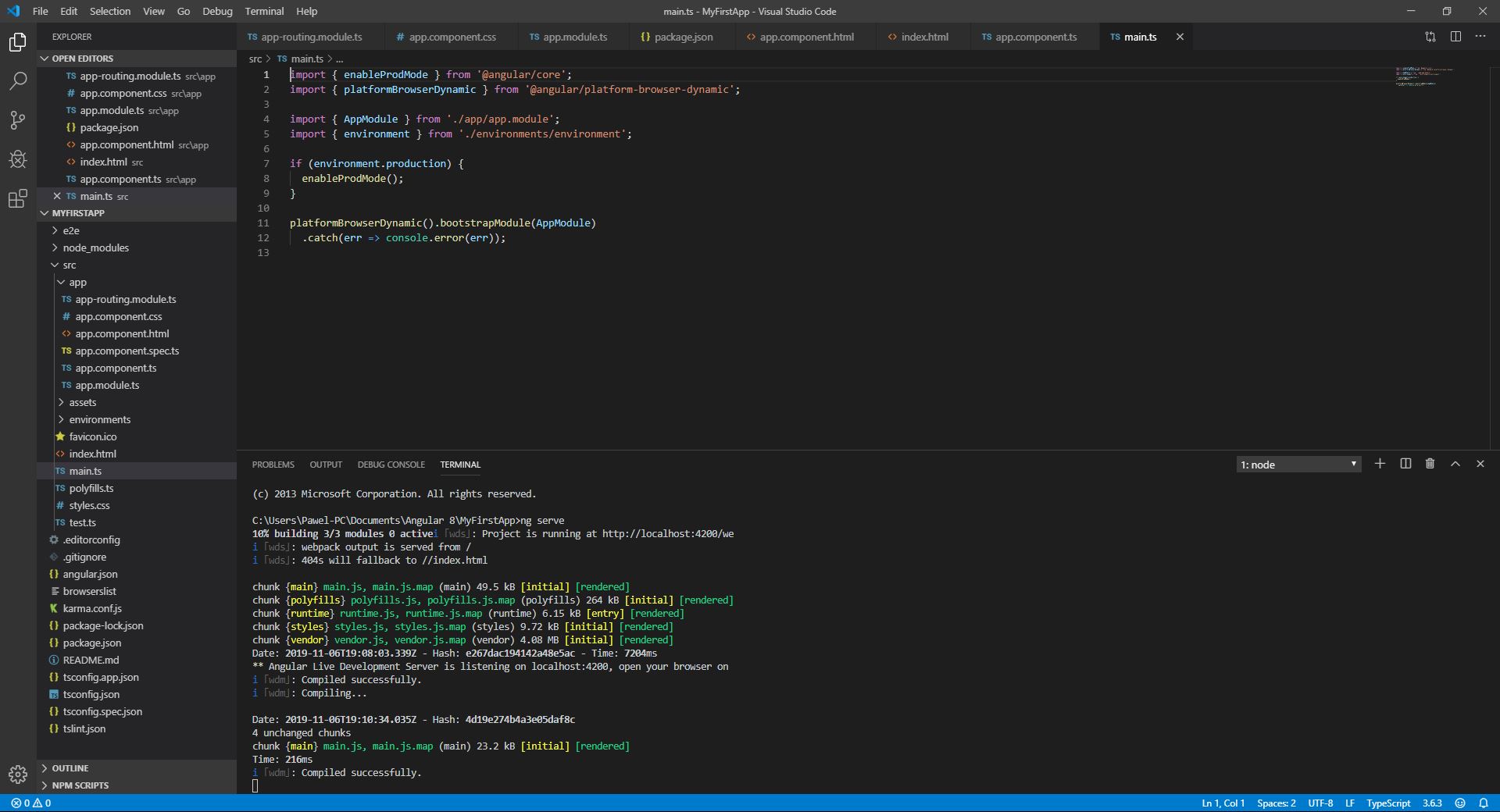
Task: Change indentation via 'Spaces: 2'
Action: [1277, 803]
